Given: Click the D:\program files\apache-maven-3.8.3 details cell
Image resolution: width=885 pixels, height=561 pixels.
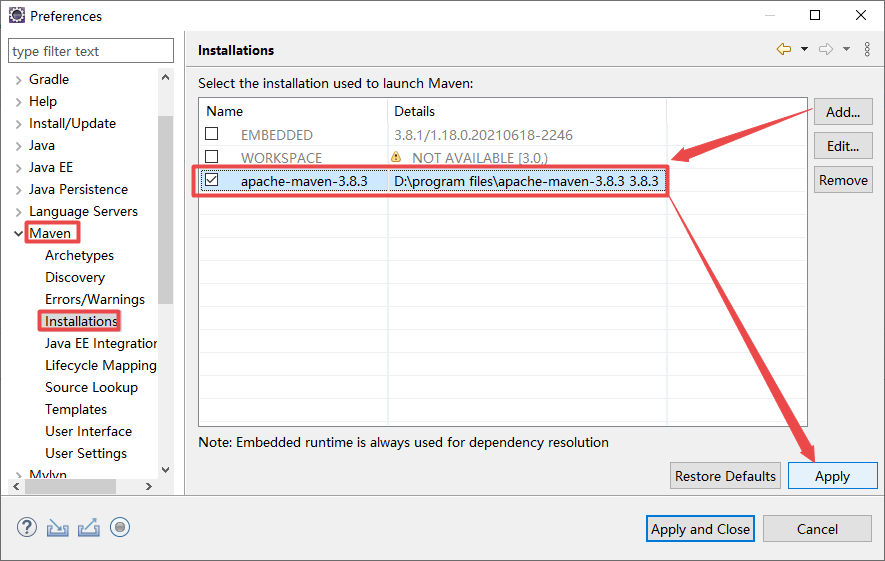Looking at the screenshot, I should point(526,181).
